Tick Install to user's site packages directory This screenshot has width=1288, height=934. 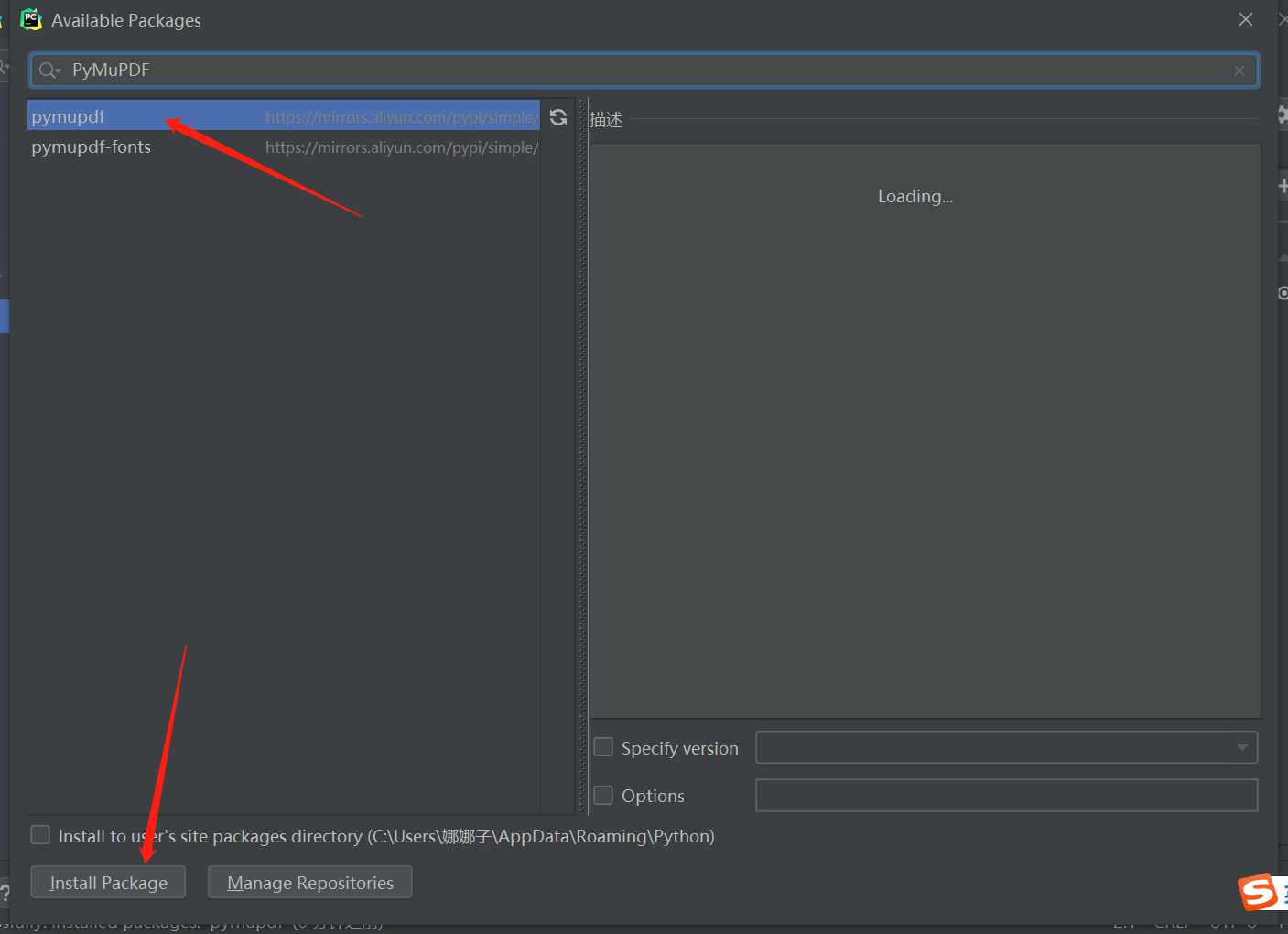40,835
